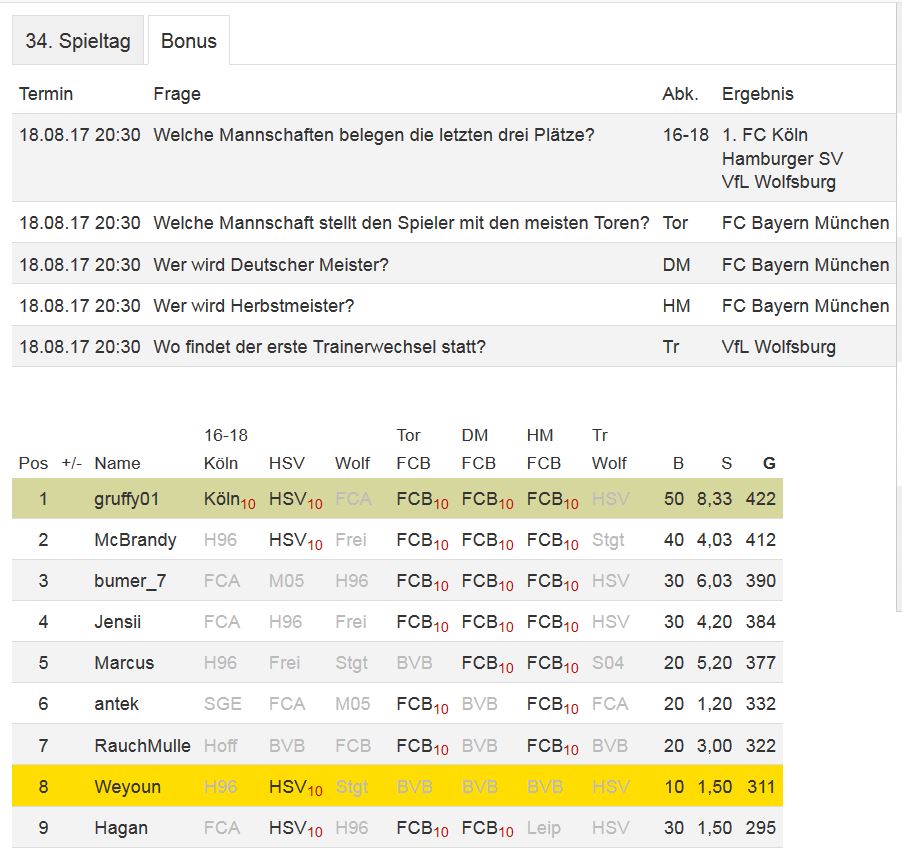
Task: Select the Herbstmeister question row
Action: click(254, 306)
